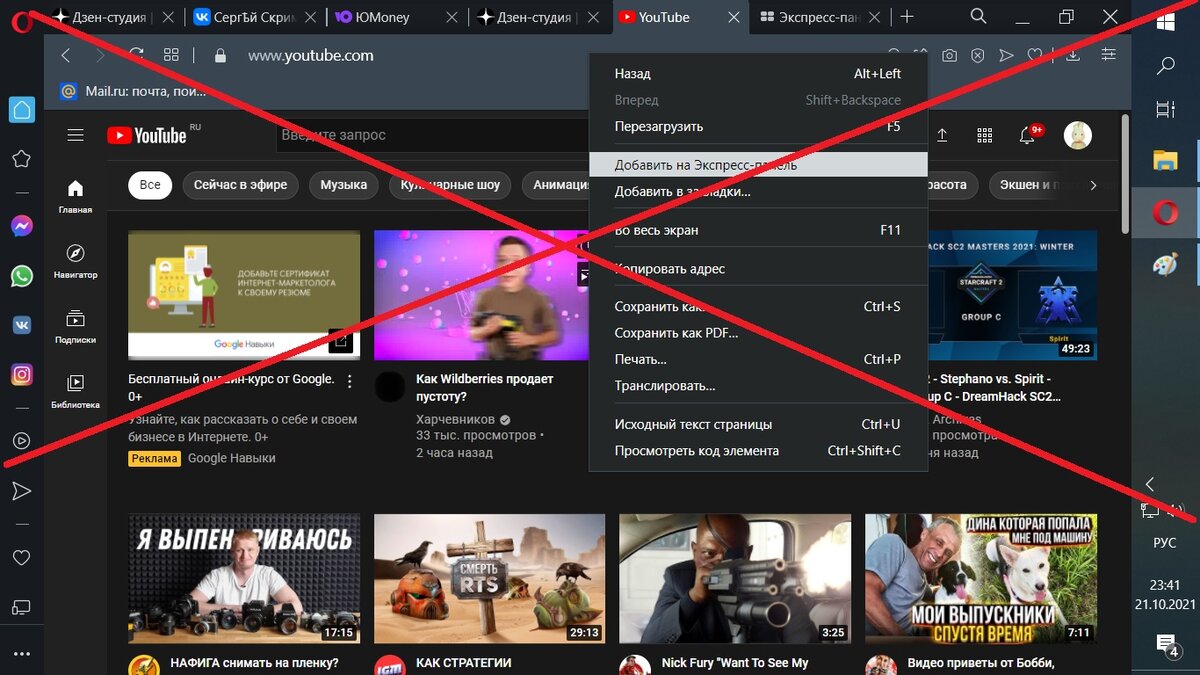Click the snapshot camera icon in address bar
This screenshot has width=1200, height=675.
pyautogui.click(x=949, y=56)
